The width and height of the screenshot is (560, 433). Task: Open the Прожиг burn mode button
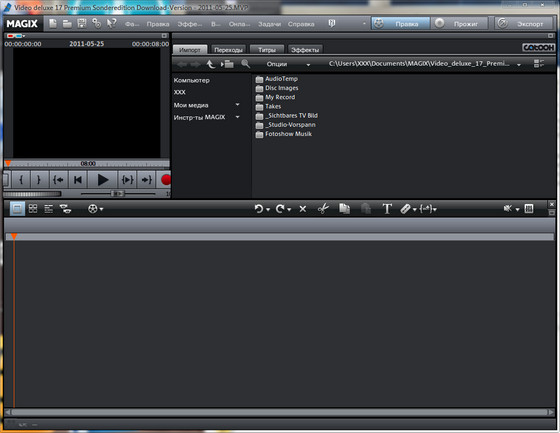coord(459,24)
